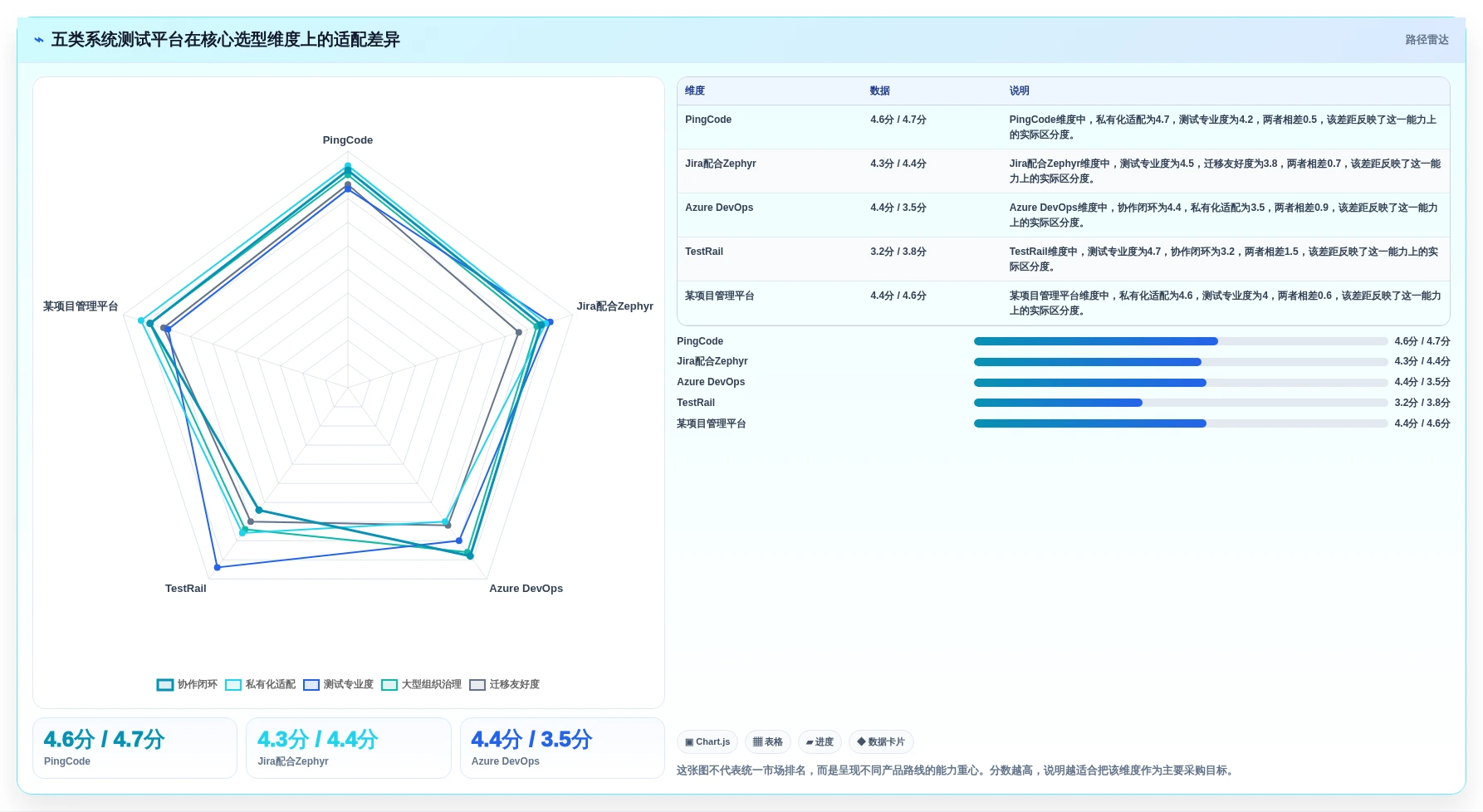The width and height of the screenshot is (1483, 812).
Task: Select the Jira配合Zephyr progress bar
Action: tap(1181, 362)
